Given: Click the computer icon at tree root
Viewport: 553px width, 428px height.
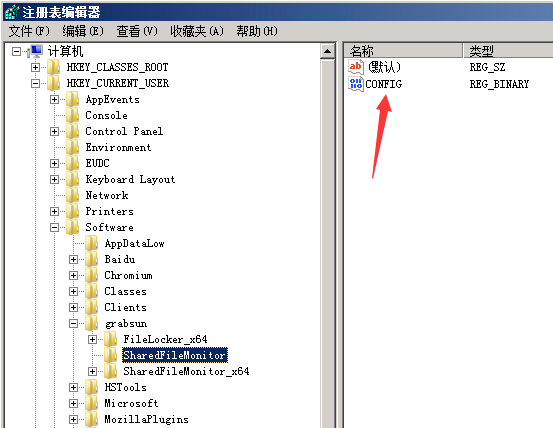Looking at the screenshot, I should coord(35,51).
